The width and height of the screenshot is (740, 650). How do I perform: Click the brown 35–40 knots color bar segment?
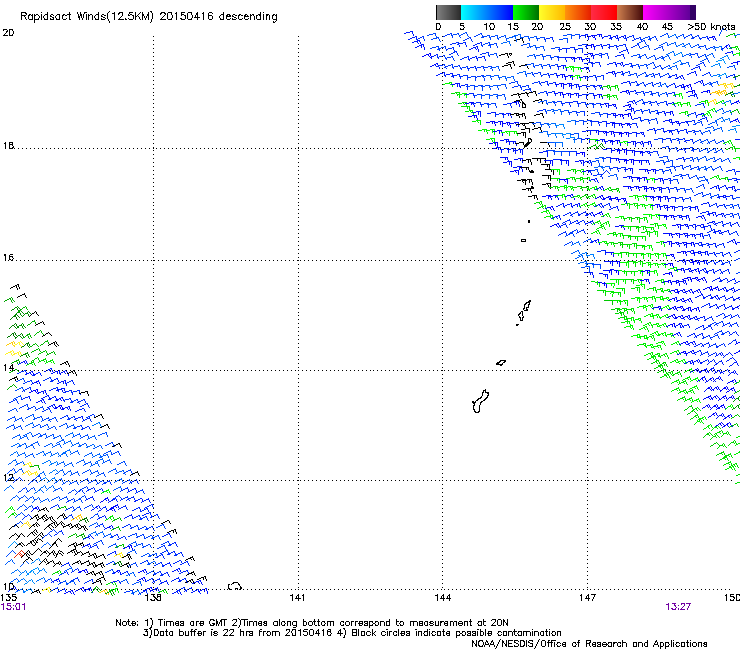[x=630, y=12]
